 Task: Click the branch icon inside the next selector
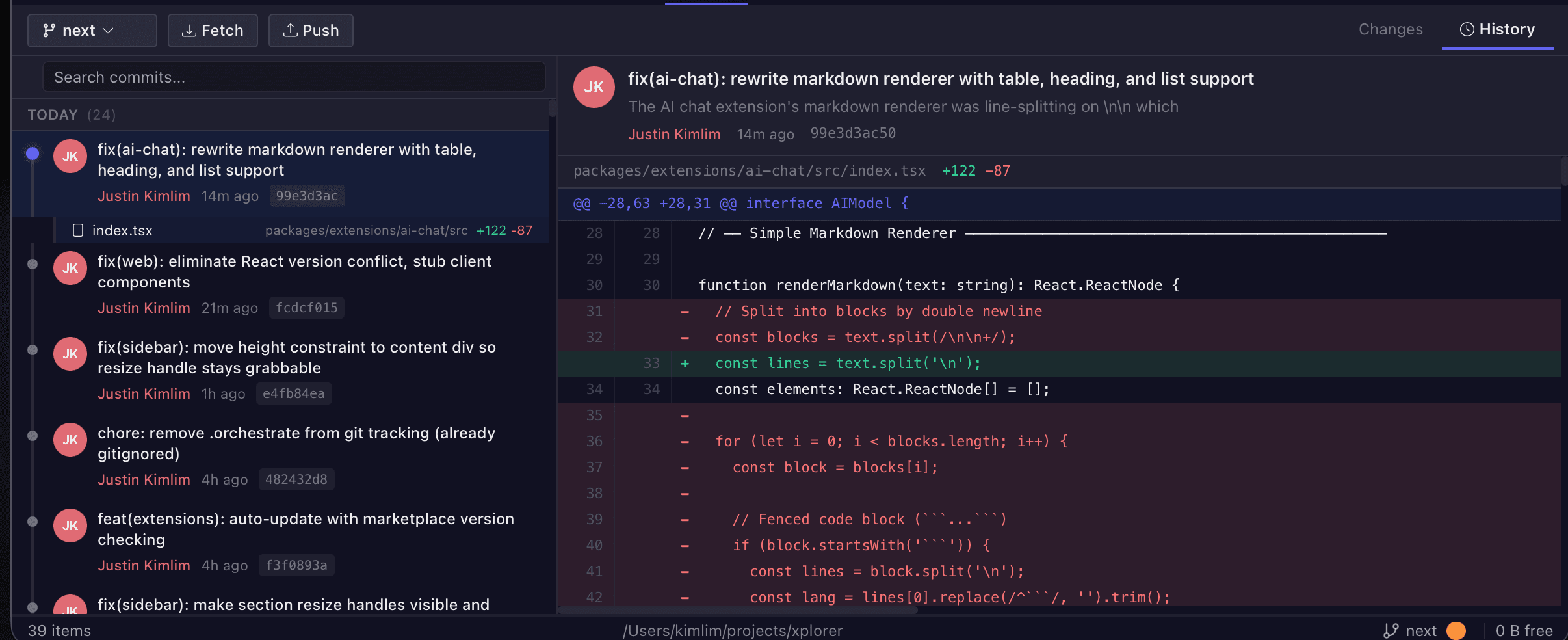(49, 30)
